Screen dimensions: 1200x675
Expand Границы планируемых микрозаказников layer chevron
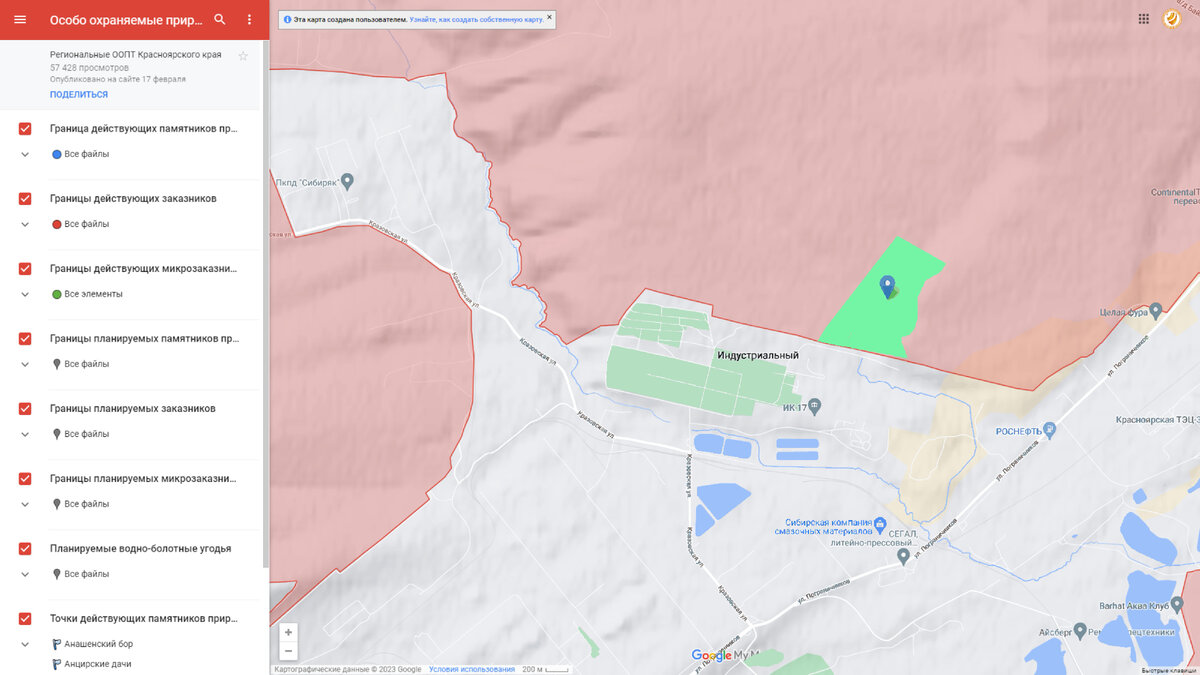25,504
